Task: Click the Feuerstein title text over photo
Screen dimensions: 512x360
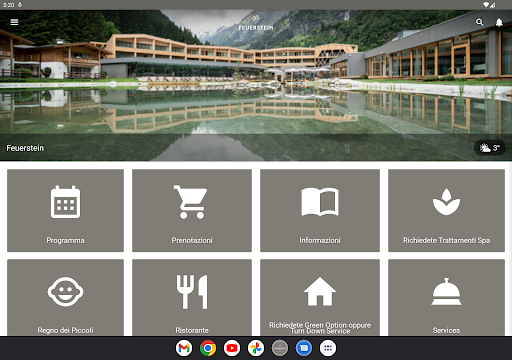Action: tap(25, 148)
